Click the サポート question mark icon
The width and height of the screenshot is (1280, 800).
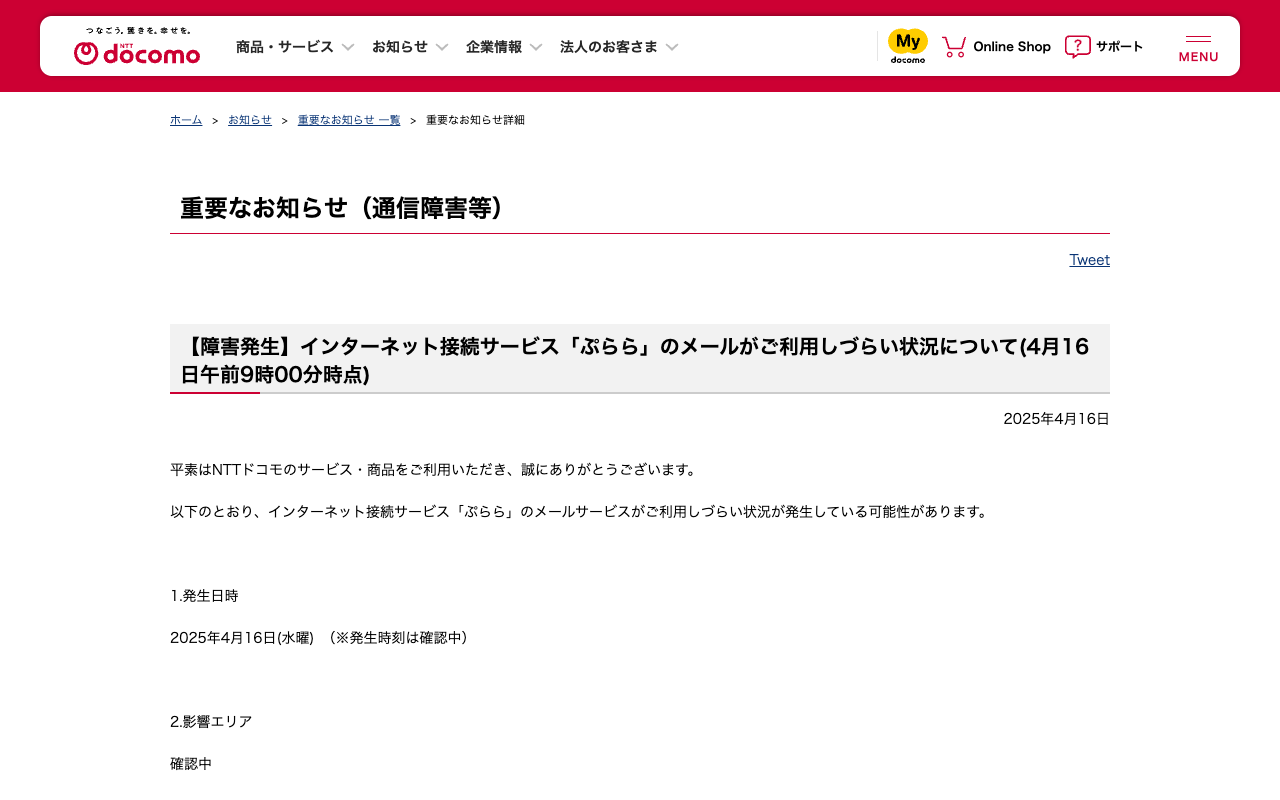tap(1077, 46)
